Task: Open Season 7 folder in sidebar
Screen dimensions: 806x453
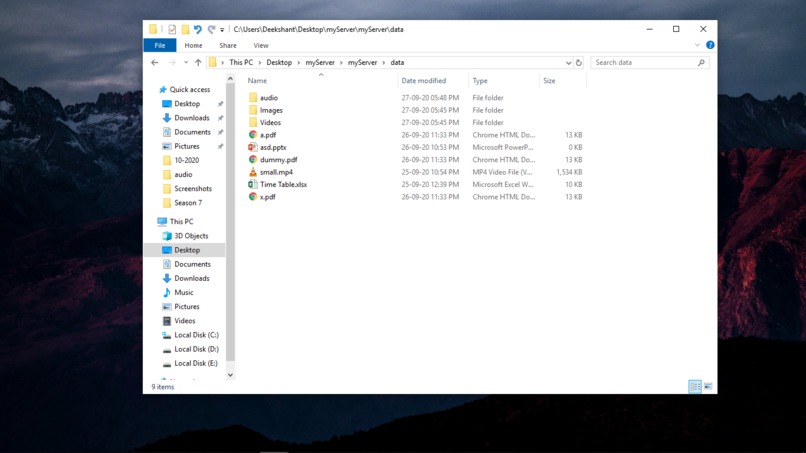Action: tap(188, 203)
